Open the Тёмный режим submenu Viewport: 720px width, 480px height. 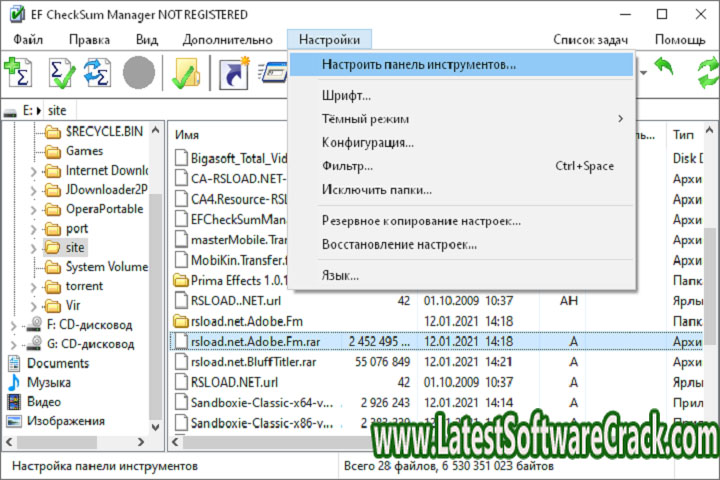coord(461,119)
